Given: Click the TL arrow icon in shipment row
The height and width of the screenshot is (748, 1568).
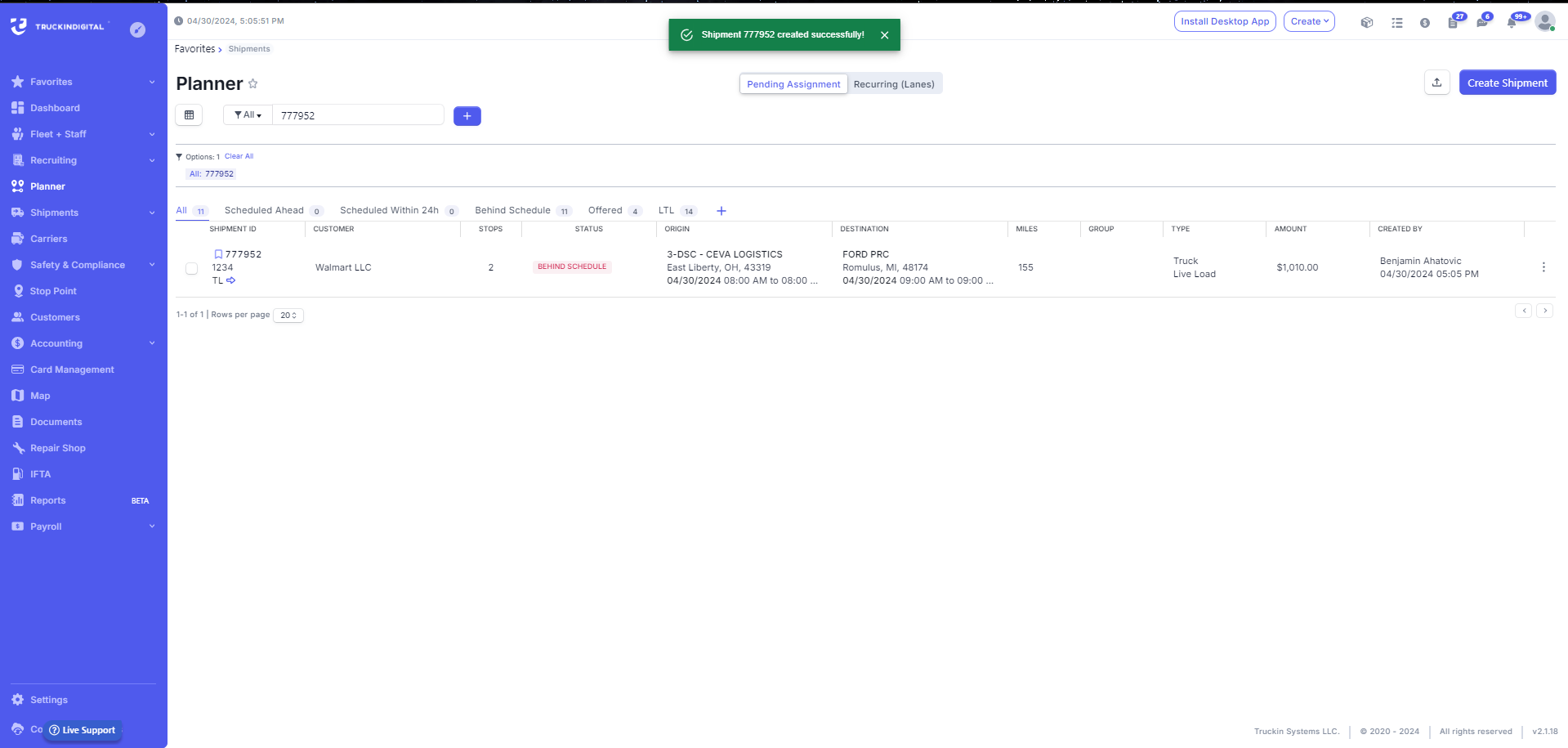Looking at the screenshot, I should pyautogui.click(x=231, y=280).
